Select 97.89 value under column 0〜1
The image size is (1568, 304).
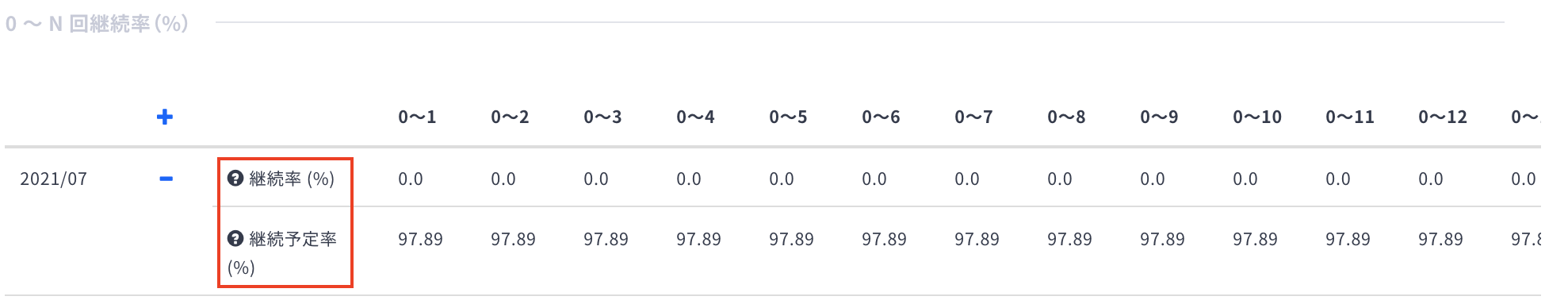(x=420, y=239)
